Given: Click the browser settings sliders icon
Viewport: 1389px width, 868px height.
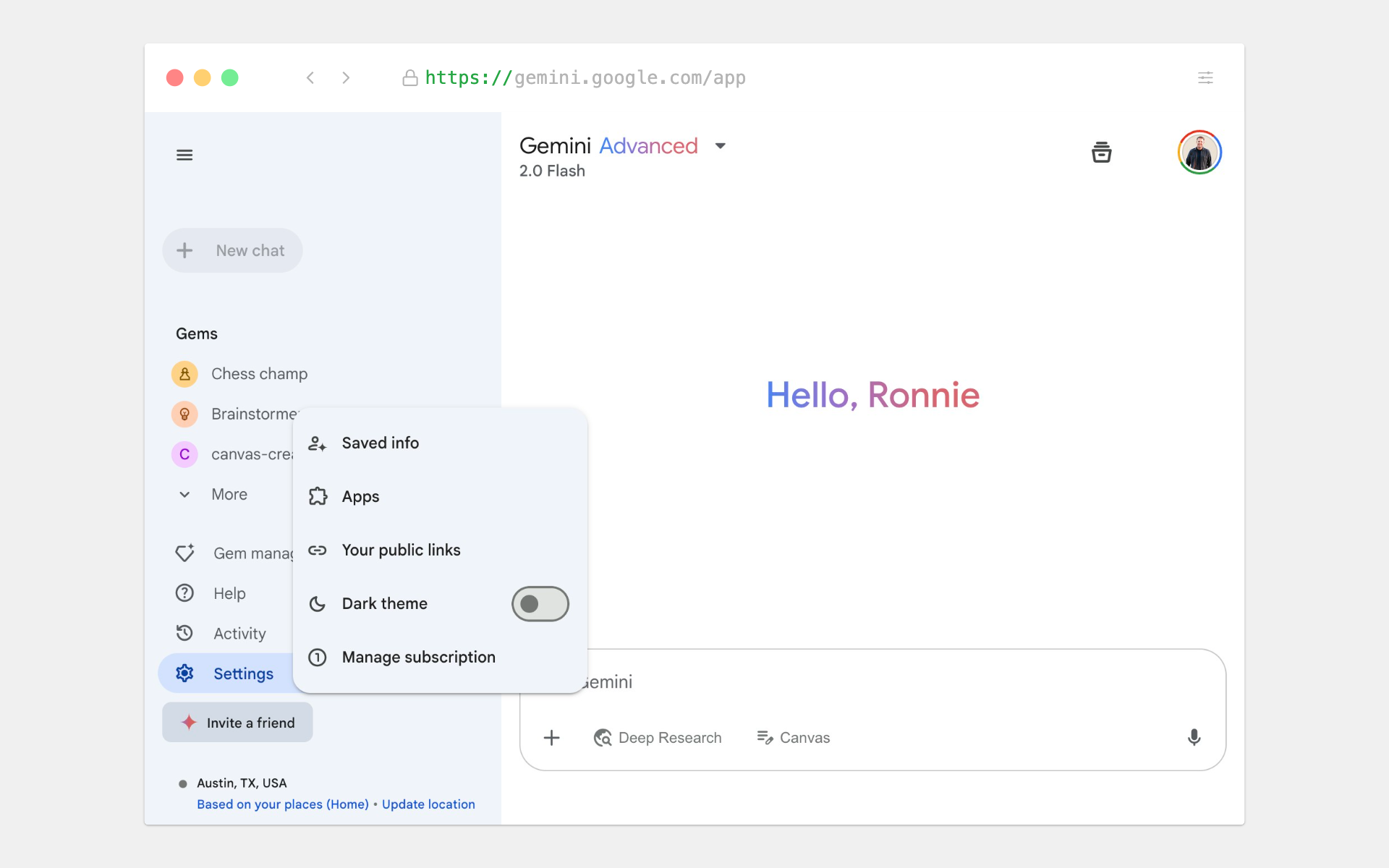Looking at the screenshot, I should pos(1205,77).
